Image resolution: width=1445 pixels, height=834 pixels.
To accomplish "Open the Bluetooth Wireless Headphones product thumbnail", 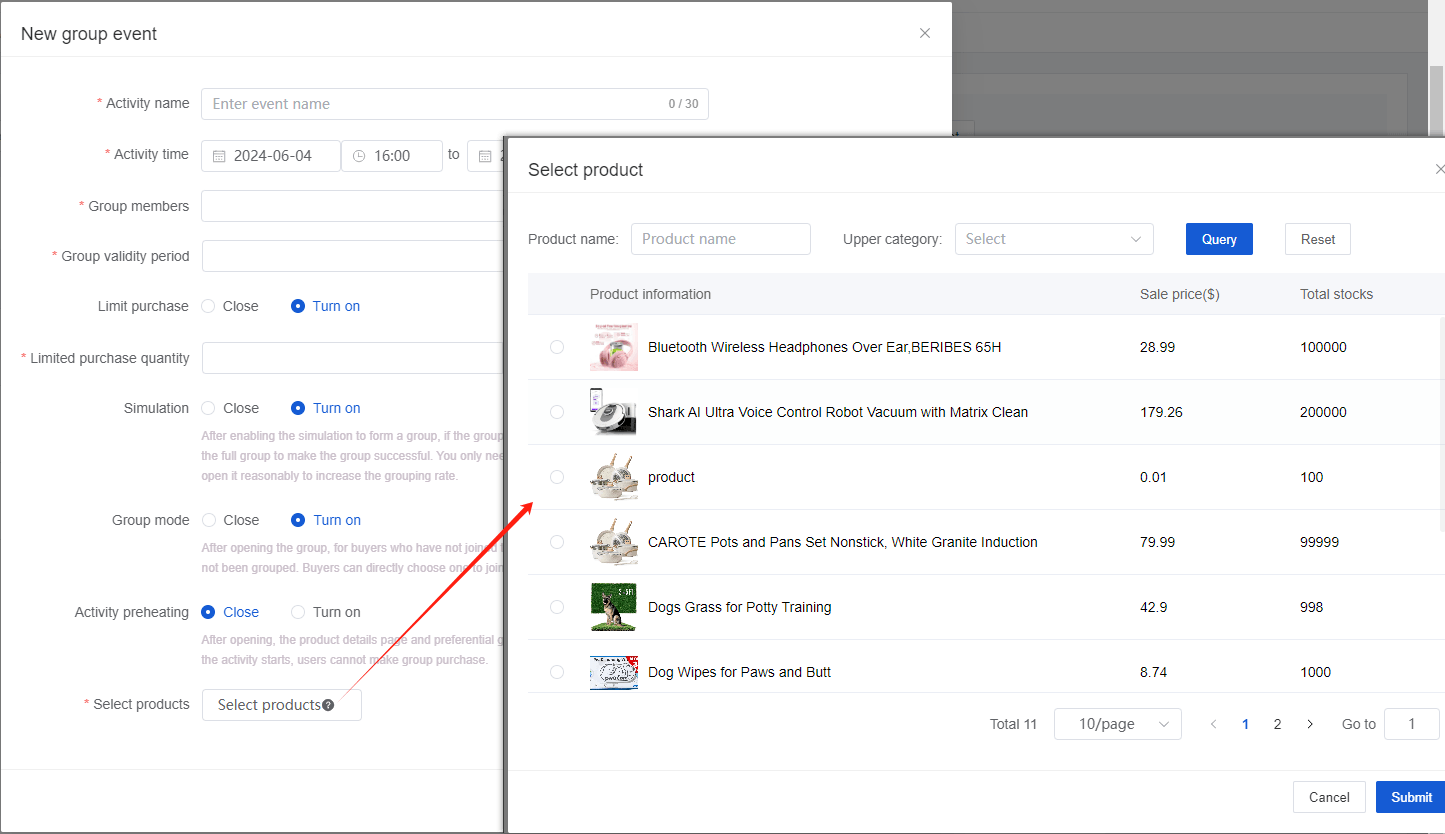I will tap(614, 347).
